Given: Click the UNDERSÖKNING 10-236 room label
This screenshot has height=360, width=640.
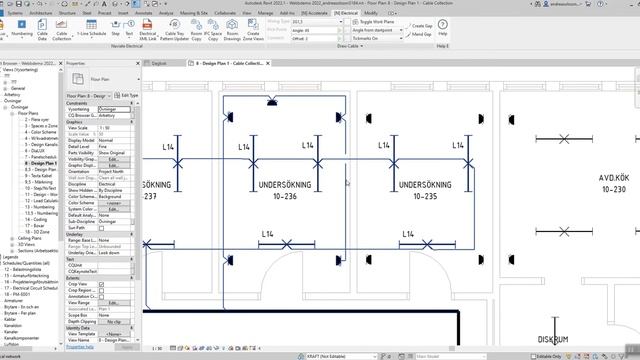Looking at the screenshot, I should pyautogui.click(x=284, y=190).
